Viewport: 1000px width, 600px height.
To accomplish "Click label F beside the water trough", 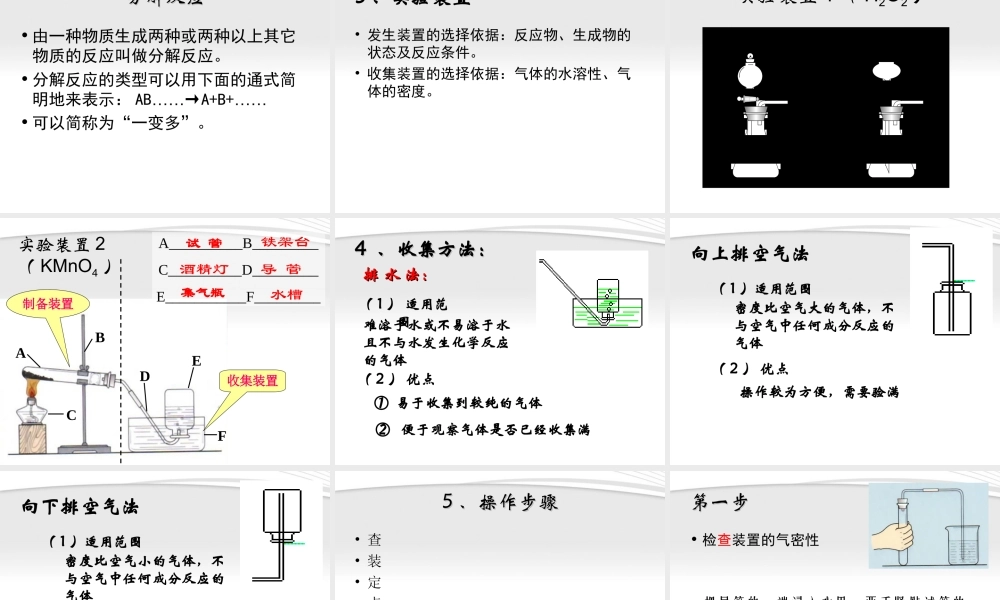I will pos(221,436).
